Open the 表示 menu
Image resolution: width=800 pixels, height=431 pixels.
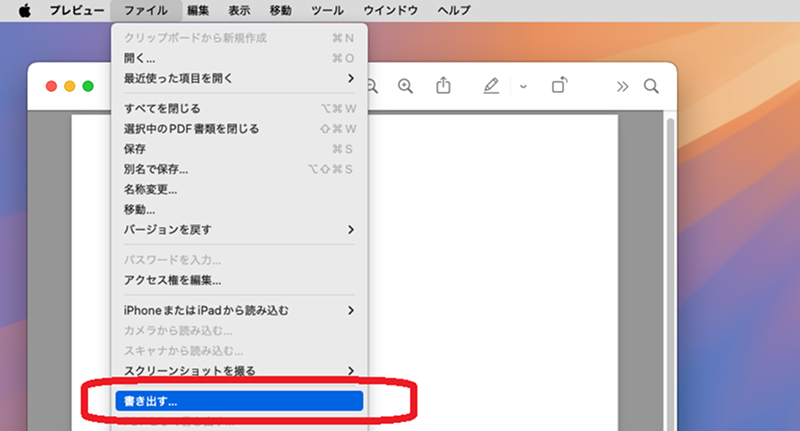click(x=239, y=10)
